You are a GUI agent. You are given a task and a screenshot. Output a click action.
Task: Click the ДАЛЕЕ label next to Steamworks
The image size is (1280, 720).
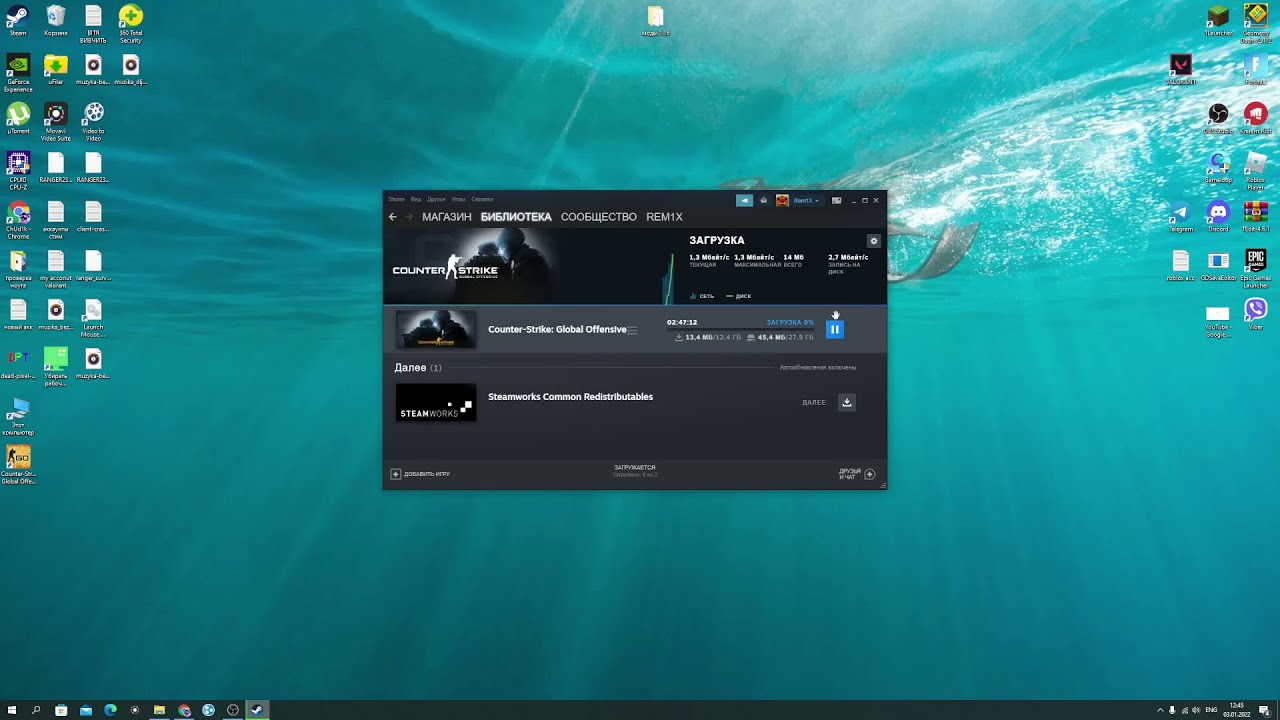814,402
